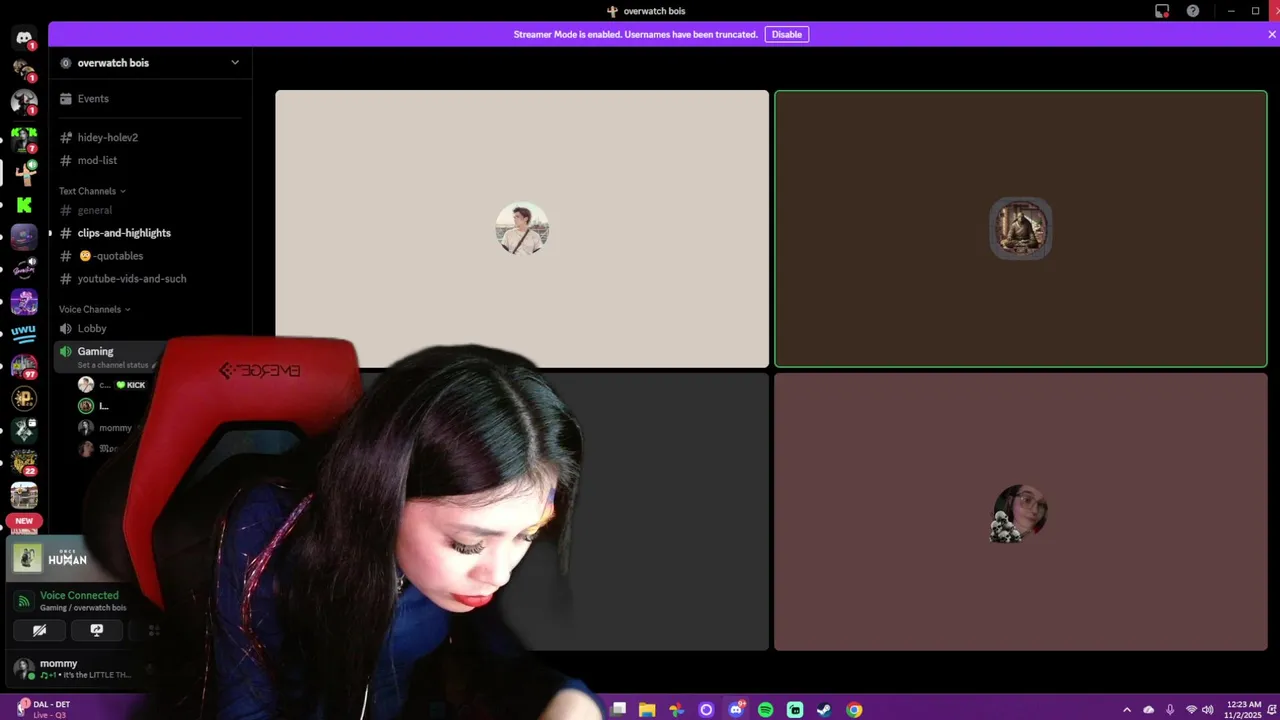
Task: Select the speaking brown participant tile
Action: tap(1021, 229)
